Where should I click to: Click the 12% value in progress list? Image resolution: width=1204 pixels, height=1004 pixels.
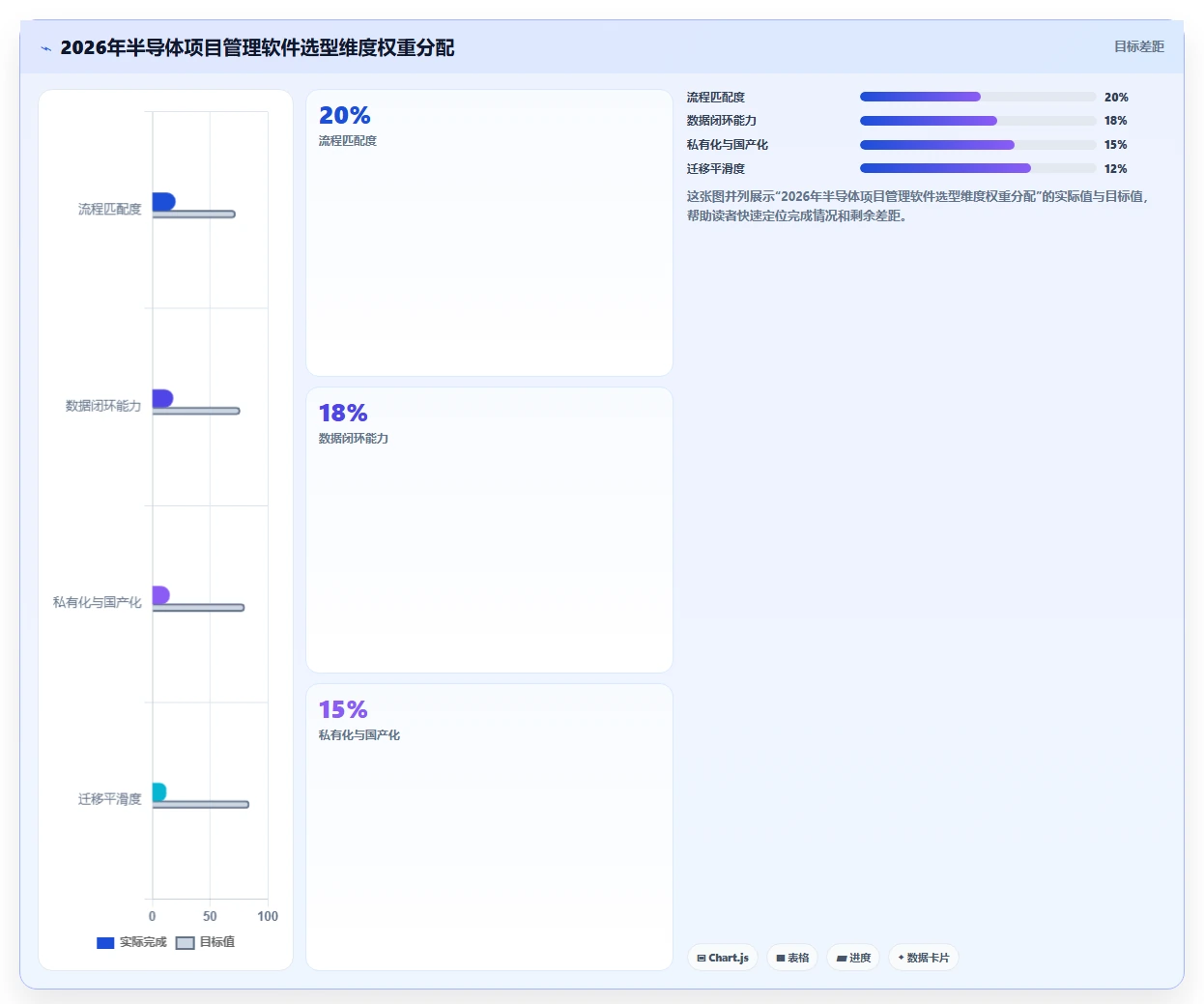tap(1116, 168)
